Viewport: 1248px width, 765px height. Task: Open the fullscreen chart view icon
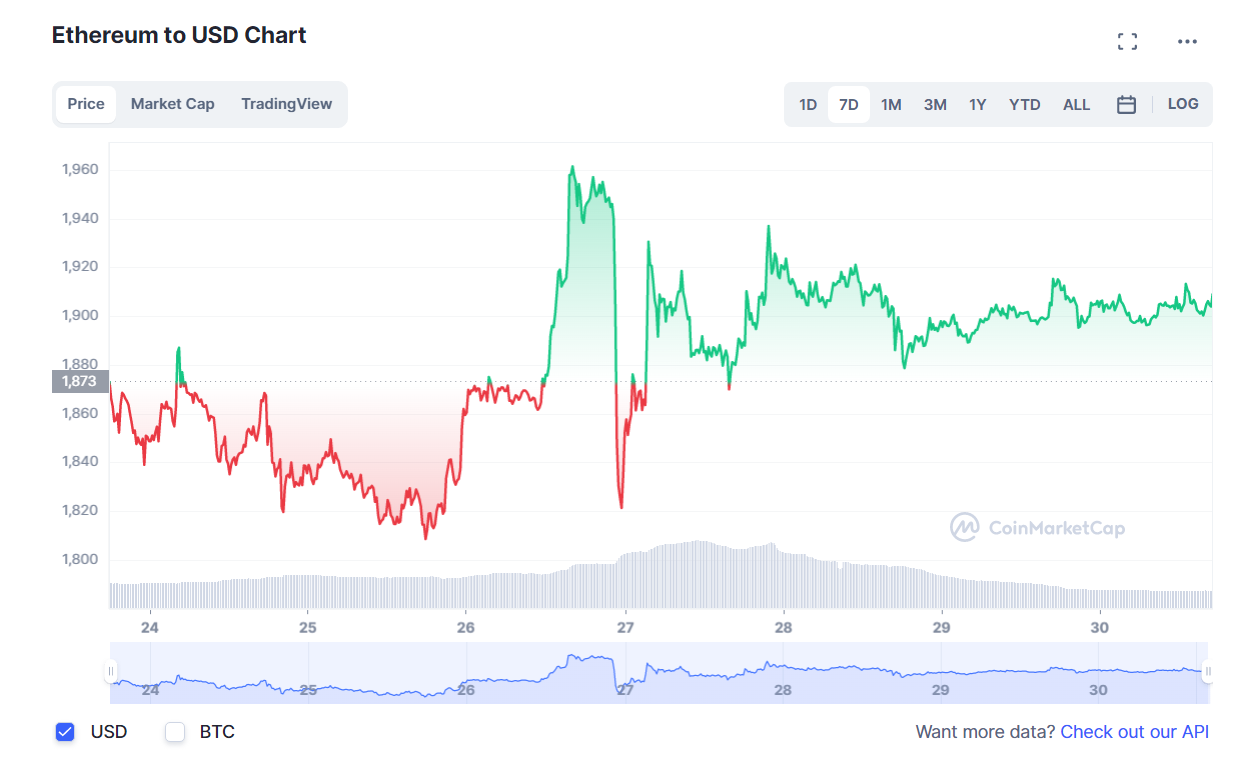(x=1128, y=41)
